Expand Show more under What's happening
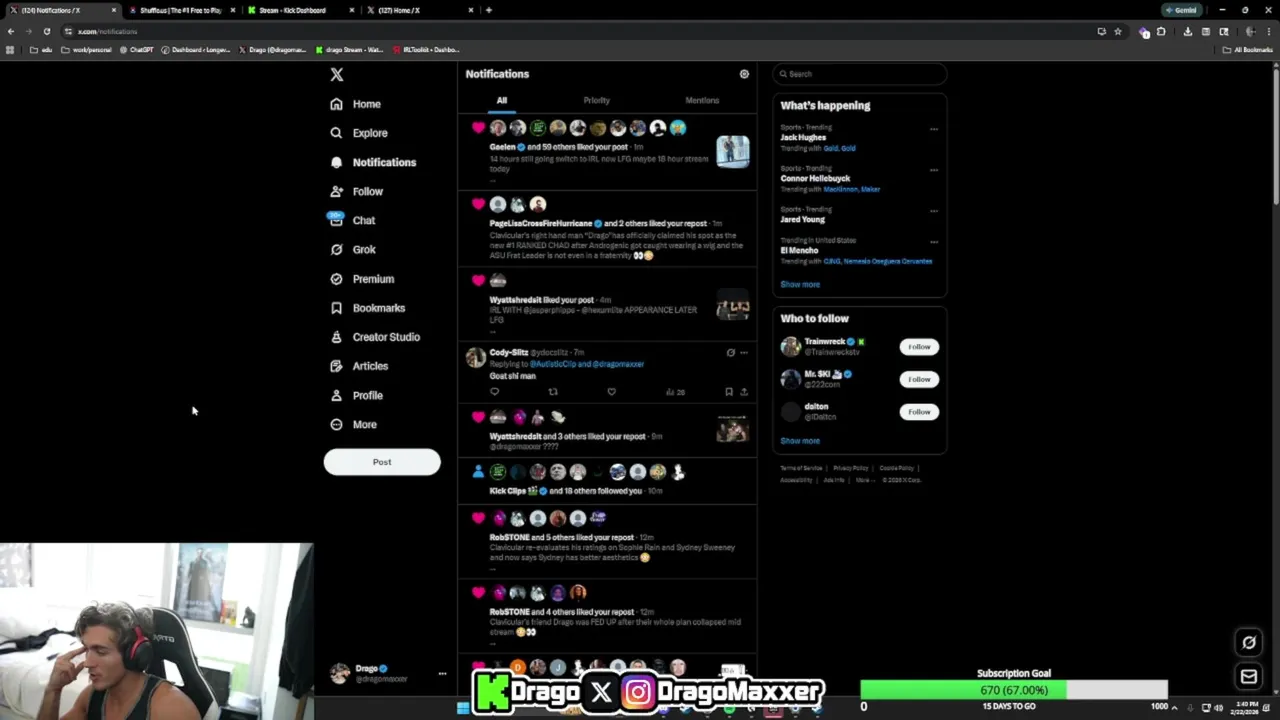This screenshot has height=720, width=1280. click(800, 285)
